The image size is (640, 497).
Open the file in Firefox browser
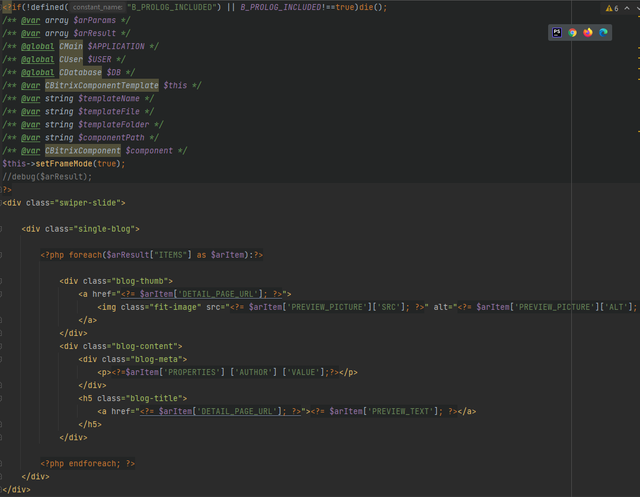[x=588, y=33]
